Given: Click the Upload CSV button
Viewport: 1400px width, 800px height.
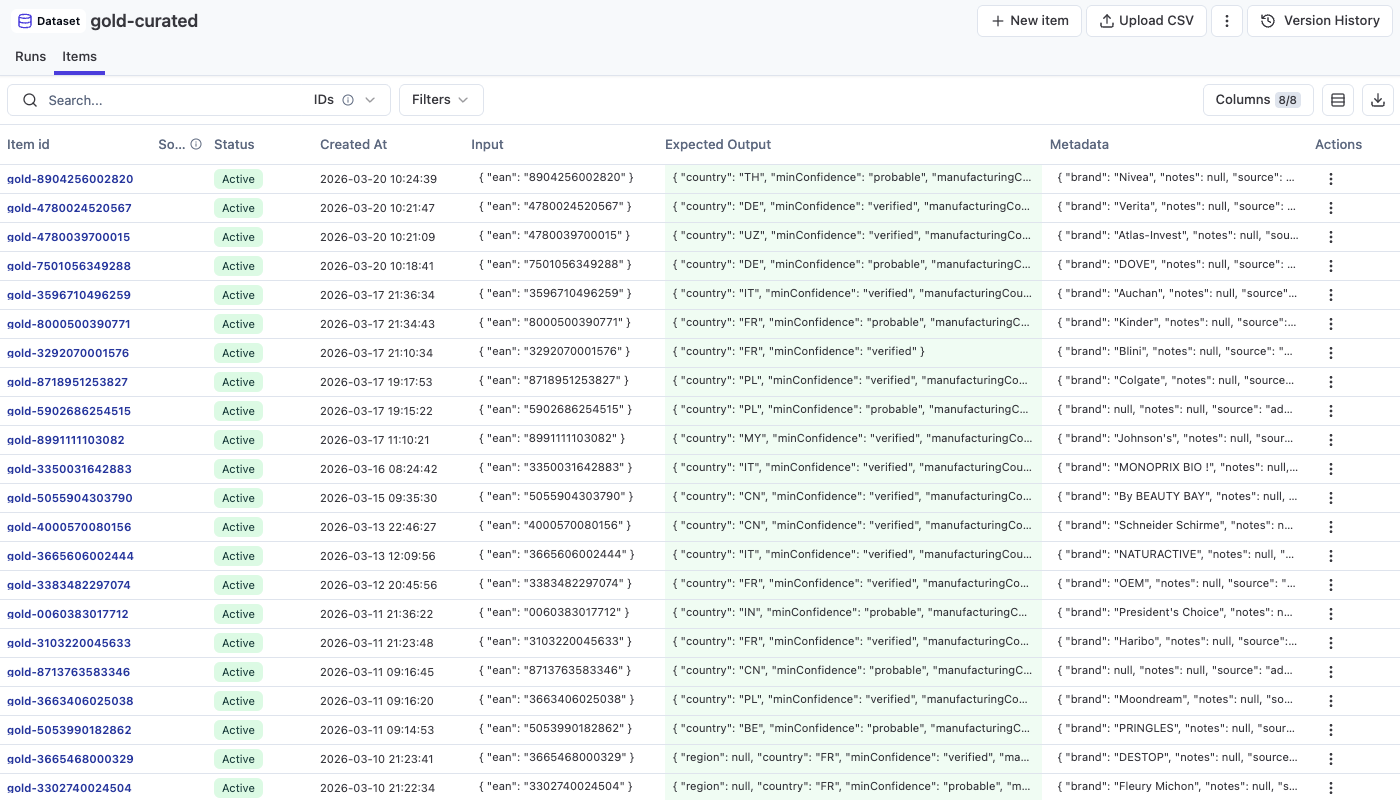Looking at the screenshot, I should (1146, 21).
